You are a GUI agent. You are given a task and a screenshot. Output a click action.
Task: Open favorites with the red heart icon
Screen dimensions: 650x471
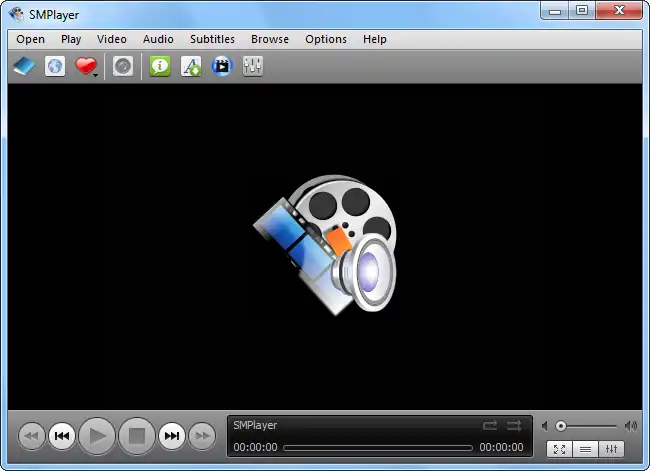point(85,66)
